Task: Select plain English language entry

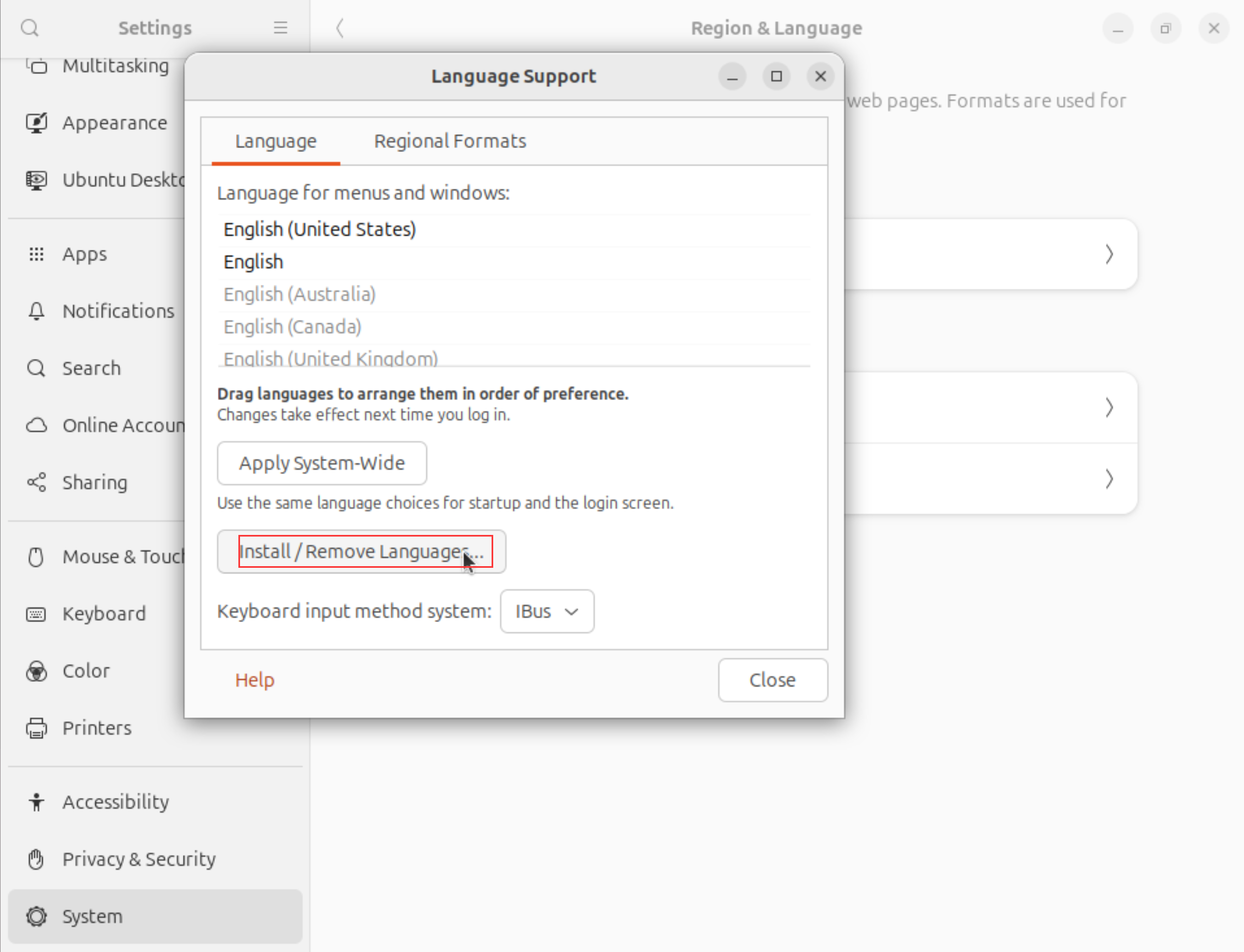Action: click(515, 263)
